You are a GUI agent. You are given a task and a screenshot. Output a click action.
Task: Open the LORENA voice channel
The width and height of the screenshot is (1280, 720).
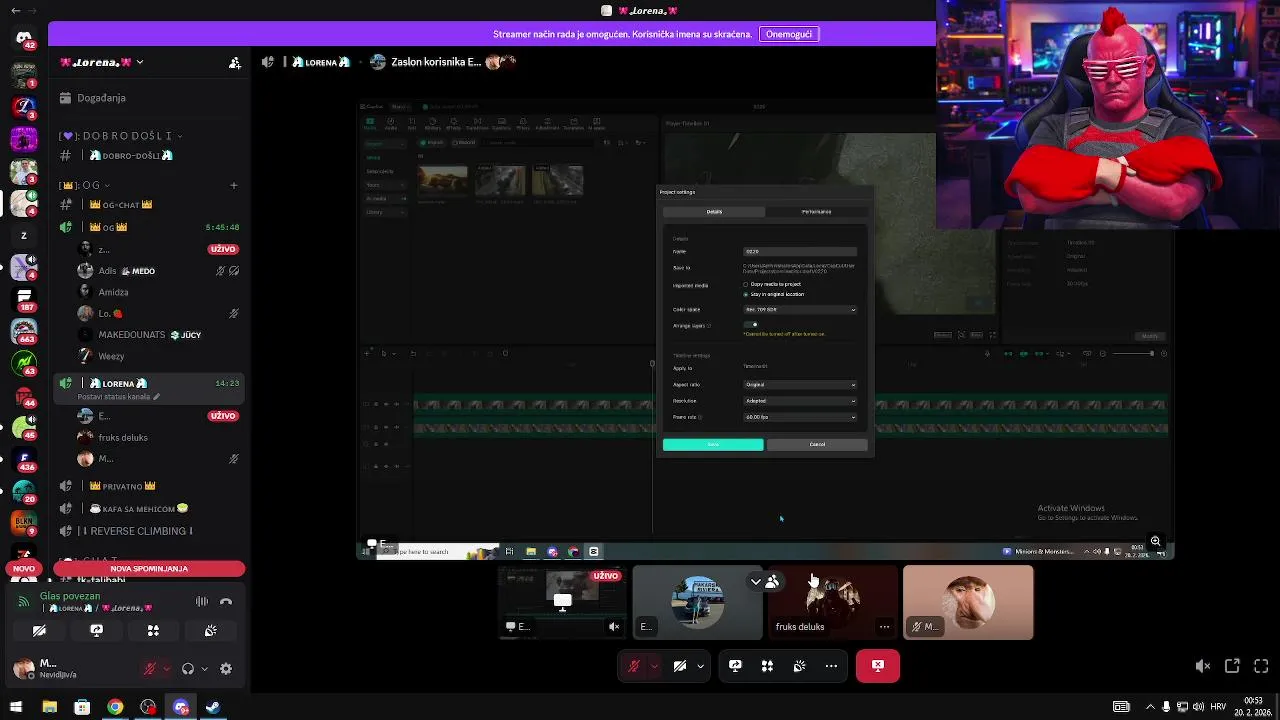coord(150,383)
